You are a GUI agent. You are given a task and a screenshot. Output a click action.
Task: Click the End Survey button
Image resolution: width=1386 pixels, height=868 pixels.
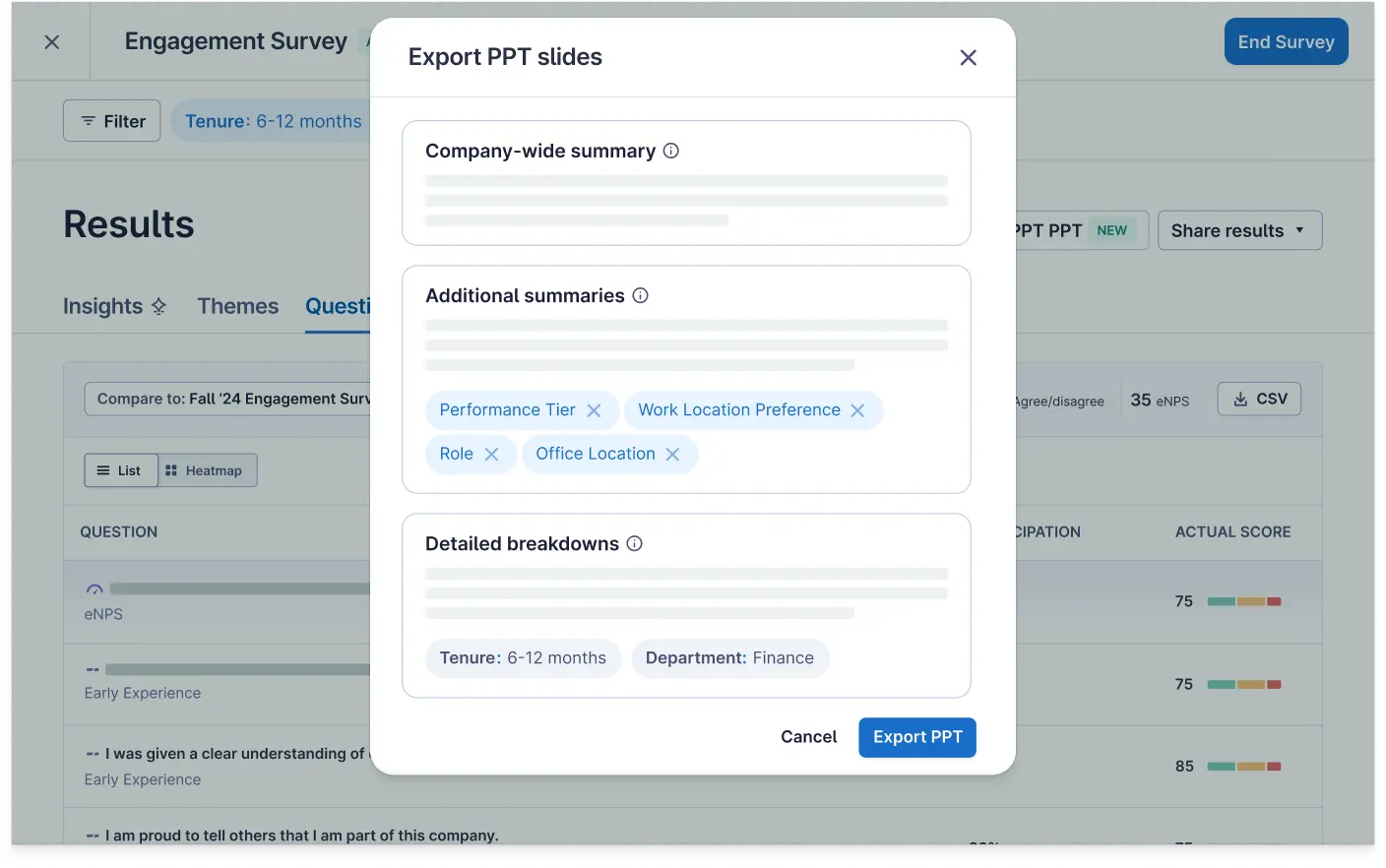coord(1286,41)
